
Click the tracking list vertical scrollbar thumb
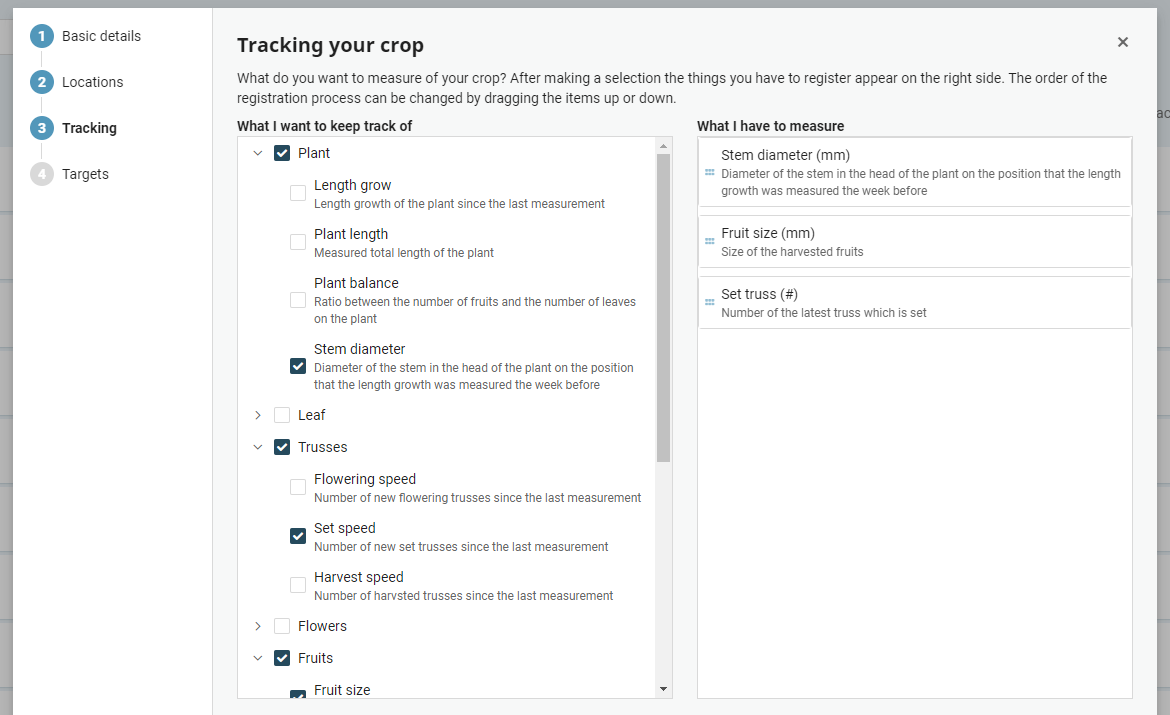(663, 308)
